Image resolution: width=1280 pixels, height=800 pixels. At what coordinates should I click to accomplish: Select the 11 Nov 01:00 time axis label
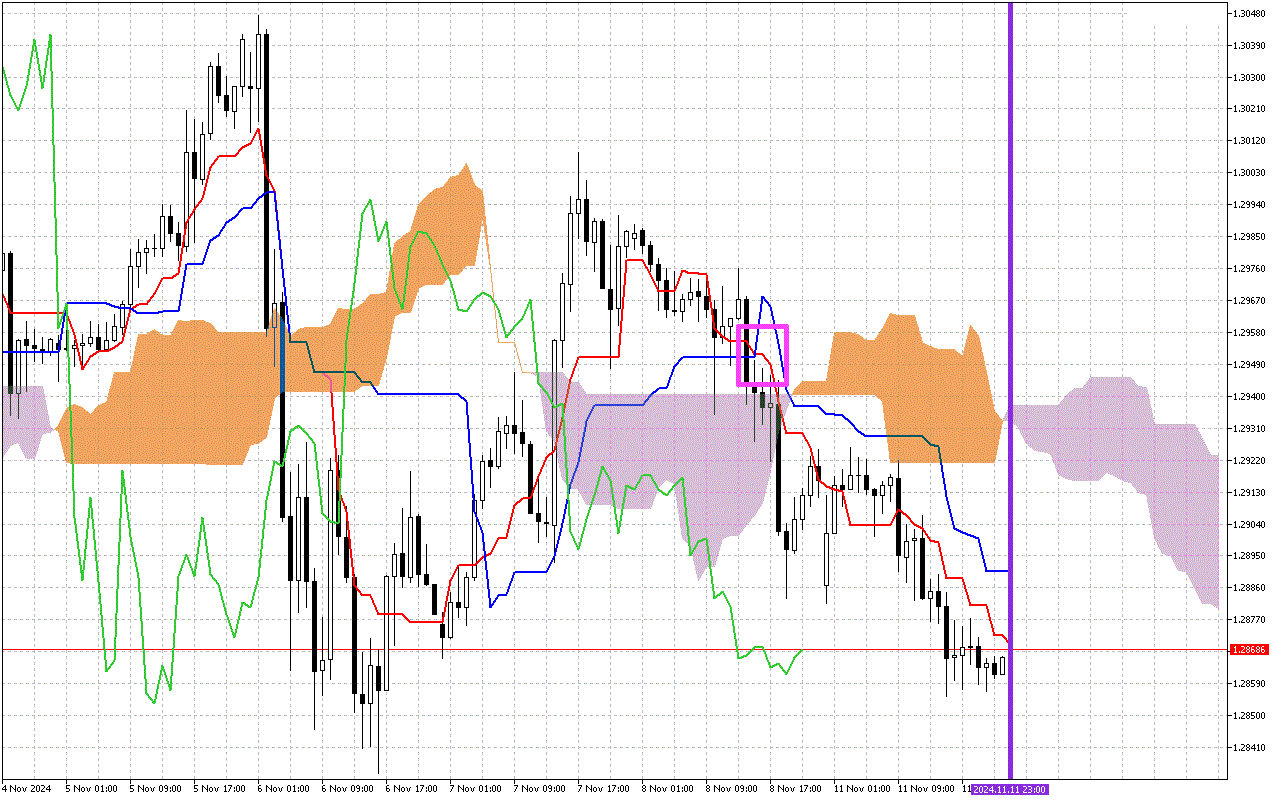point(862,789)
